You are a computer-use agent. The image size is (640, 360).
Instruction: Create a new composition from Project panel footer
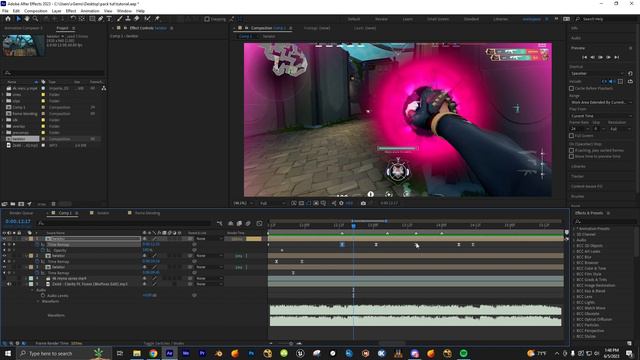[x=21, y=204]
